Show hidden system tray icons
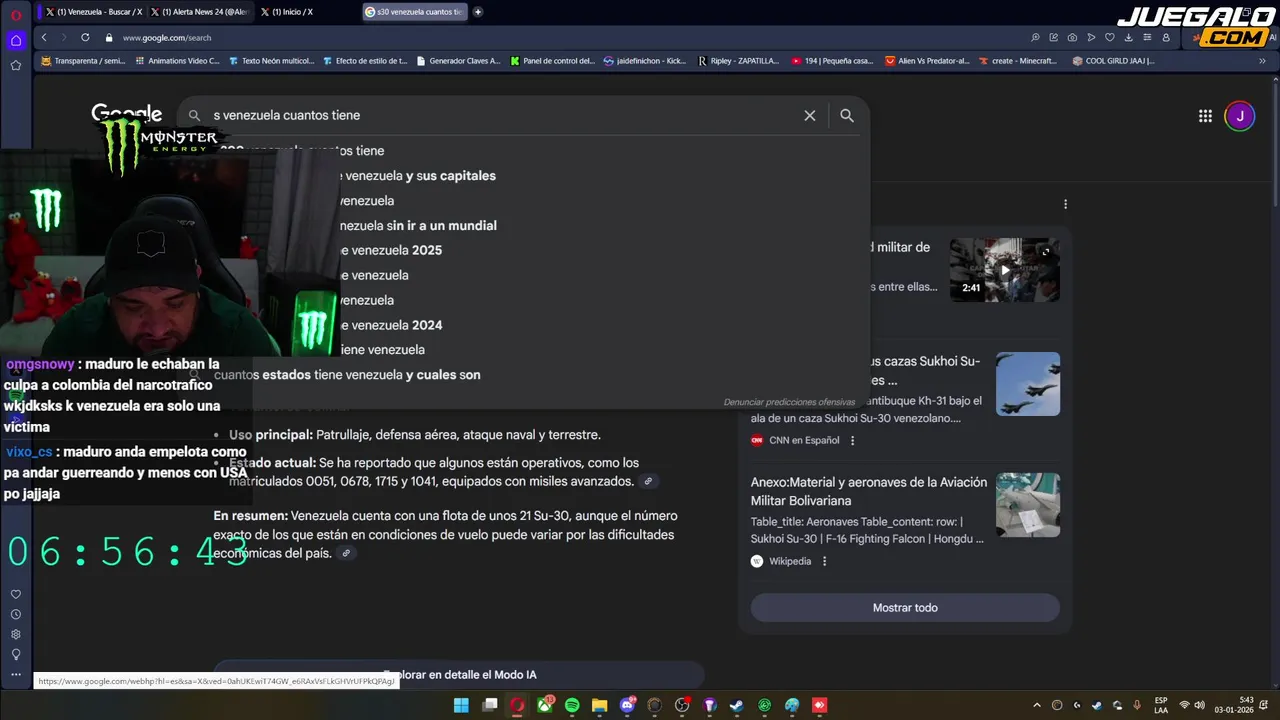1280x720 pixels. point(1036,705)
